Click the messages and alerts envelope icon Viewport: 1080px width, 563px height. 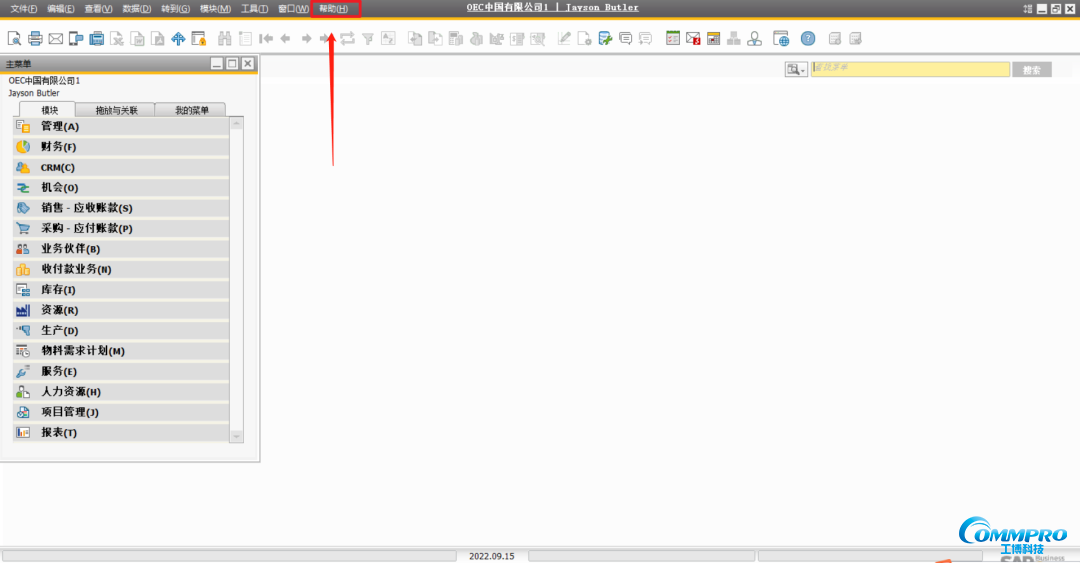pos(693,39)
